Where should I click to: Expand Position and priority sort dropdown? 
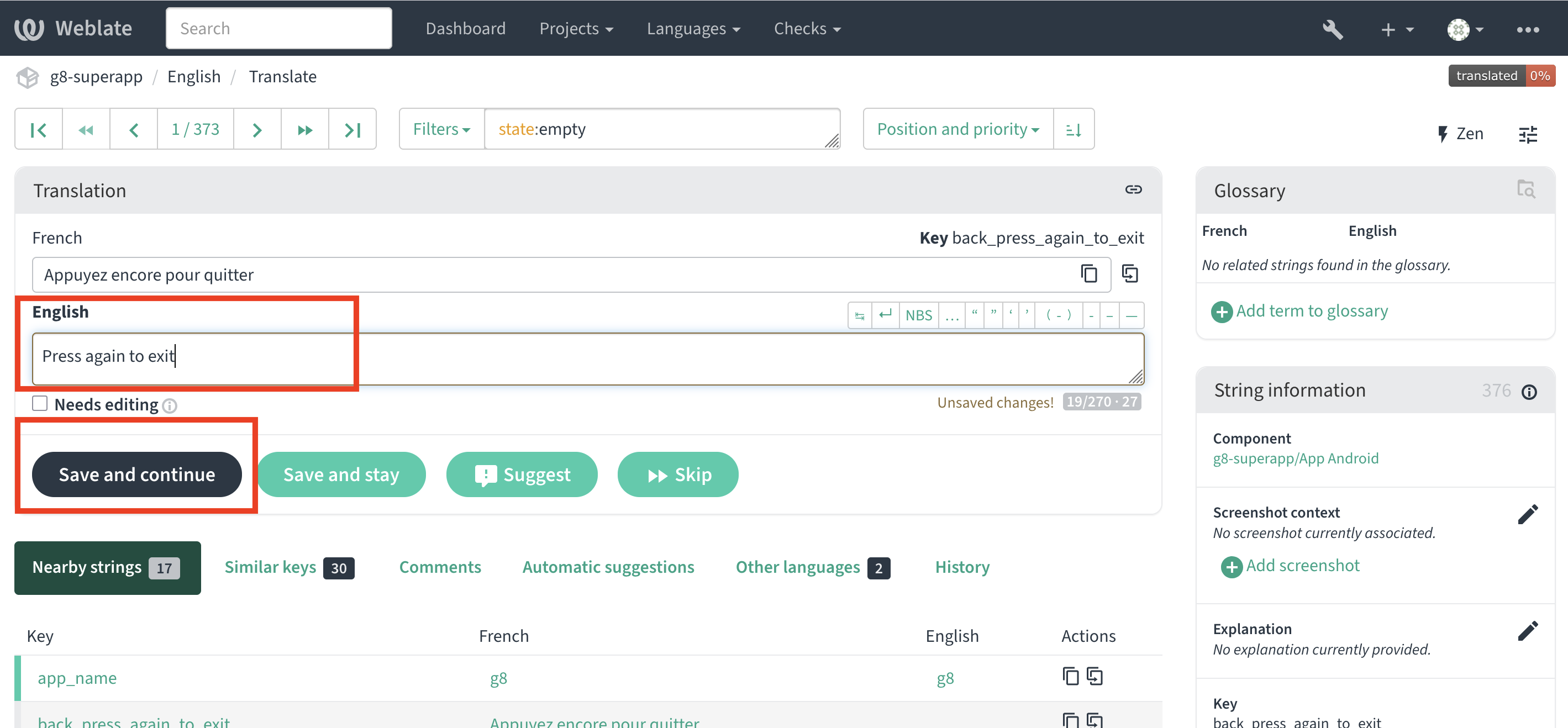point(957,129)
